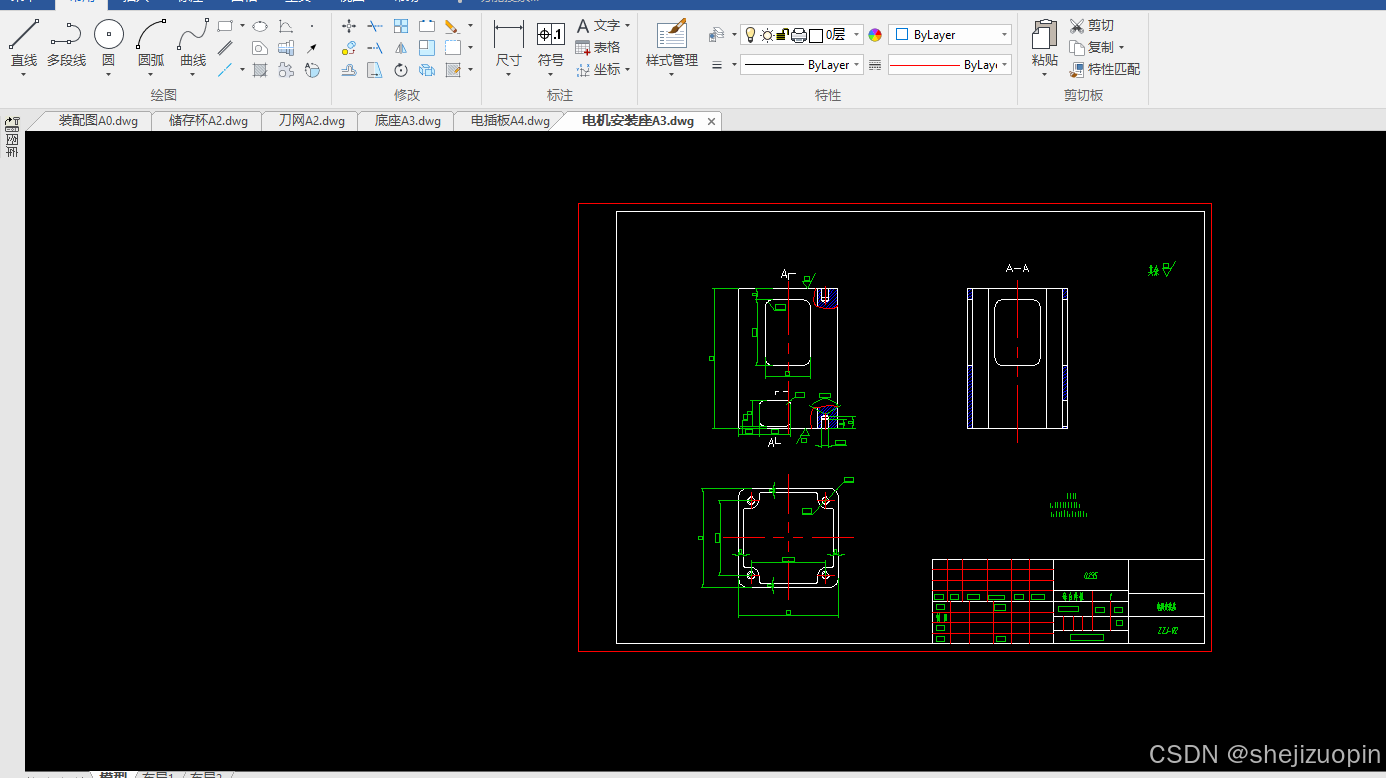This screenshot has height=778, width=1386.
Task: Open the rainbow color wheel picker
Action: click(875, 35)
